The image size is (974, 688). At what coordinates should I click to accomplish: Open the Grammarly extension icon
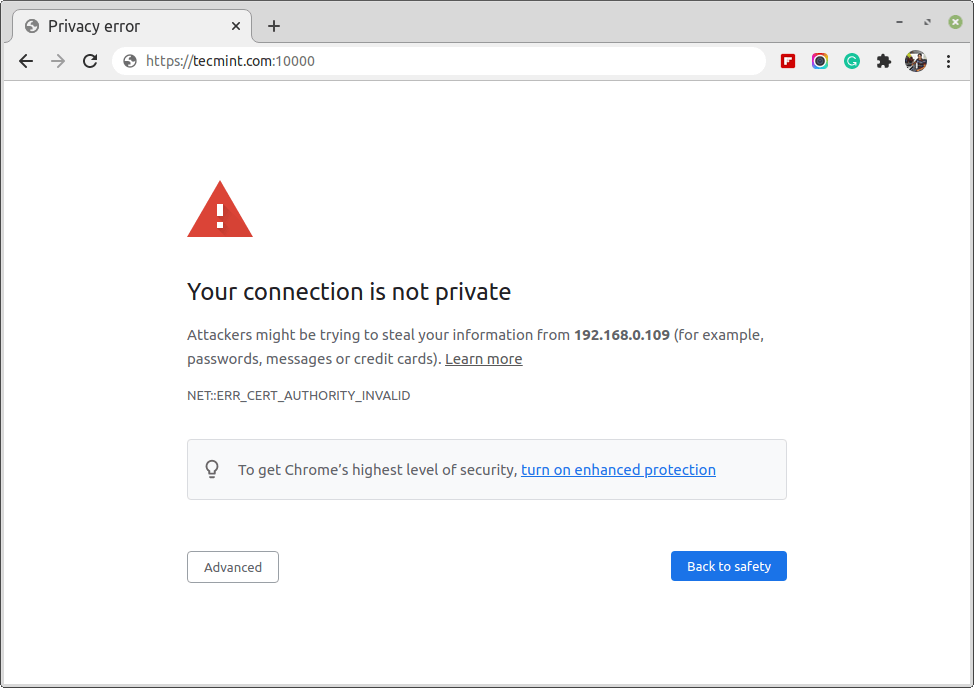(x=852, y=61)
